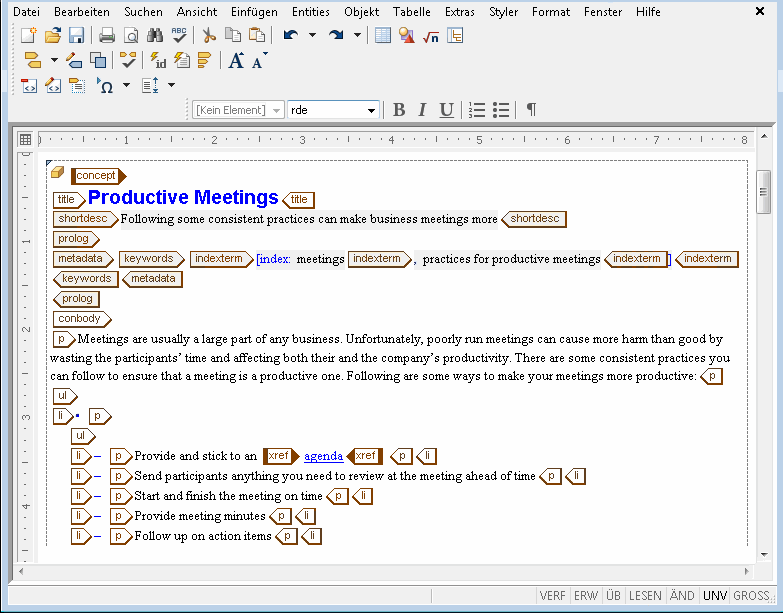Open the Hilfe menu
The height and width of the screenshot is (613, 783).
pyautogui.click(x=648, y=11)
